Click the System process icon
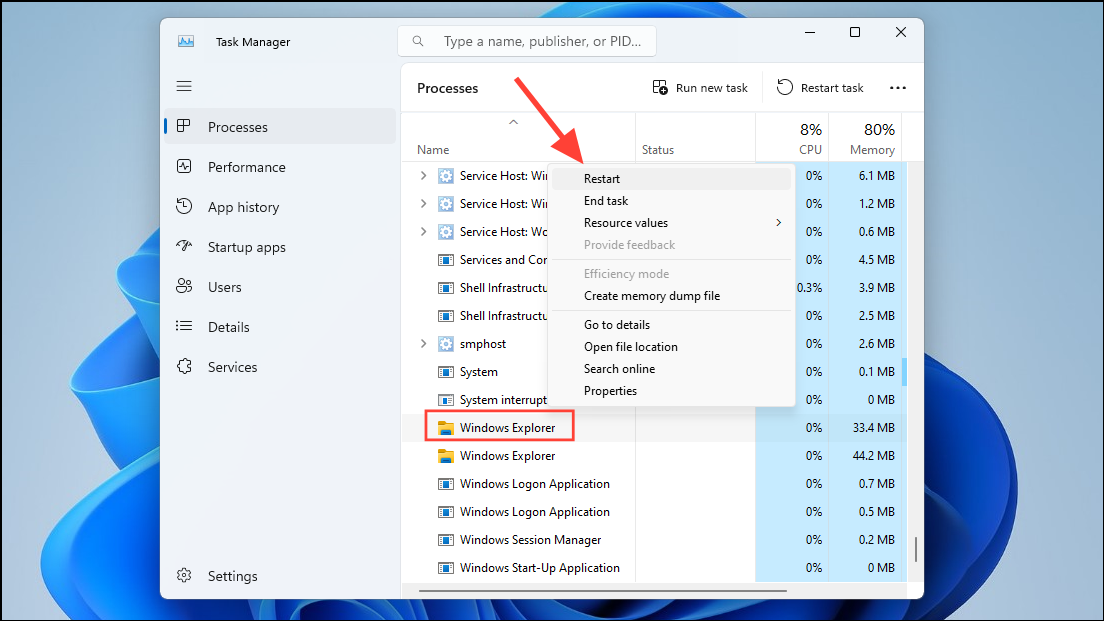This screenshot has height=621, width=1104. pos(446,372)
